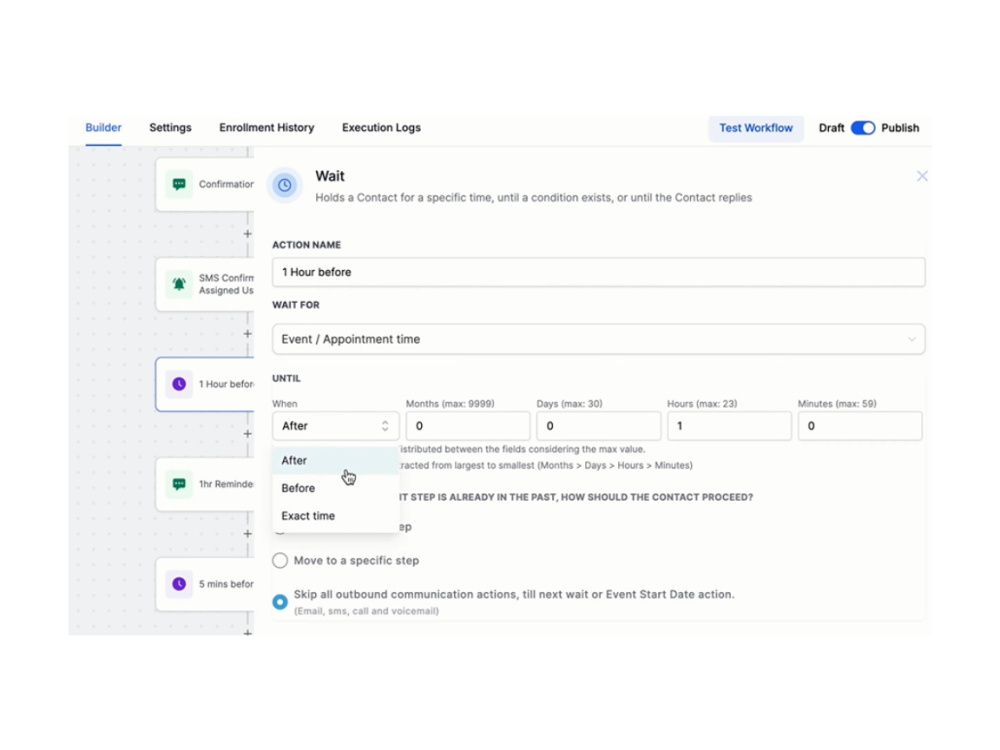Click the Confirmation message node icon

(179, 184)
